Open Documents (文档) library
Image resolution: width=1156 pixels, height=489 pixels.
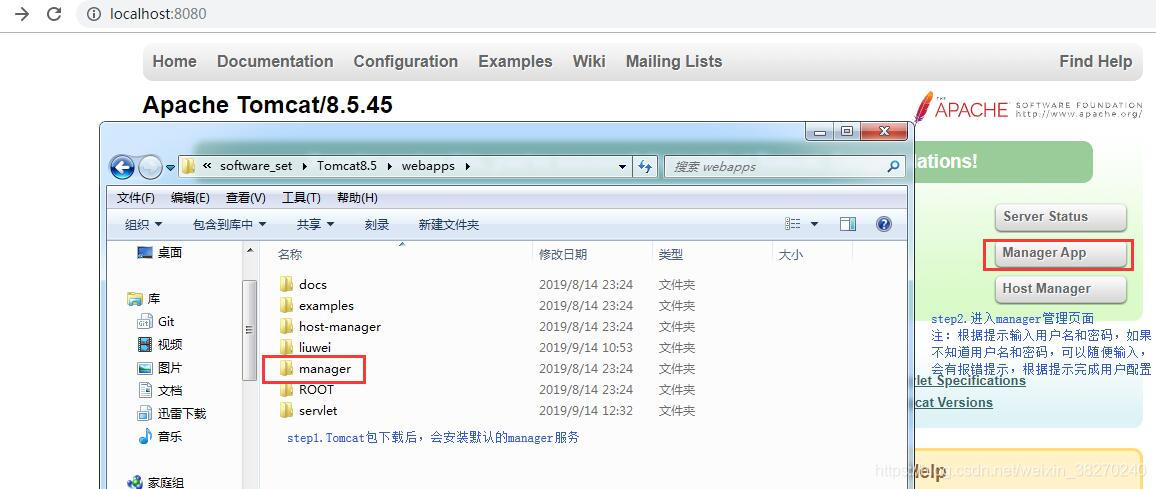(x=160, y=390)
